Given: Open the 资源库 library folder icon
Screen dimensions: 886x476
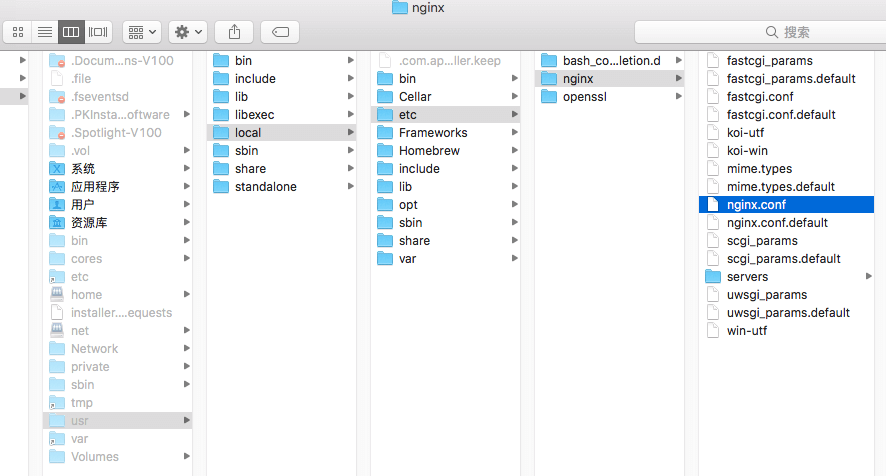Looking at the screenshot, I should 57,223.
